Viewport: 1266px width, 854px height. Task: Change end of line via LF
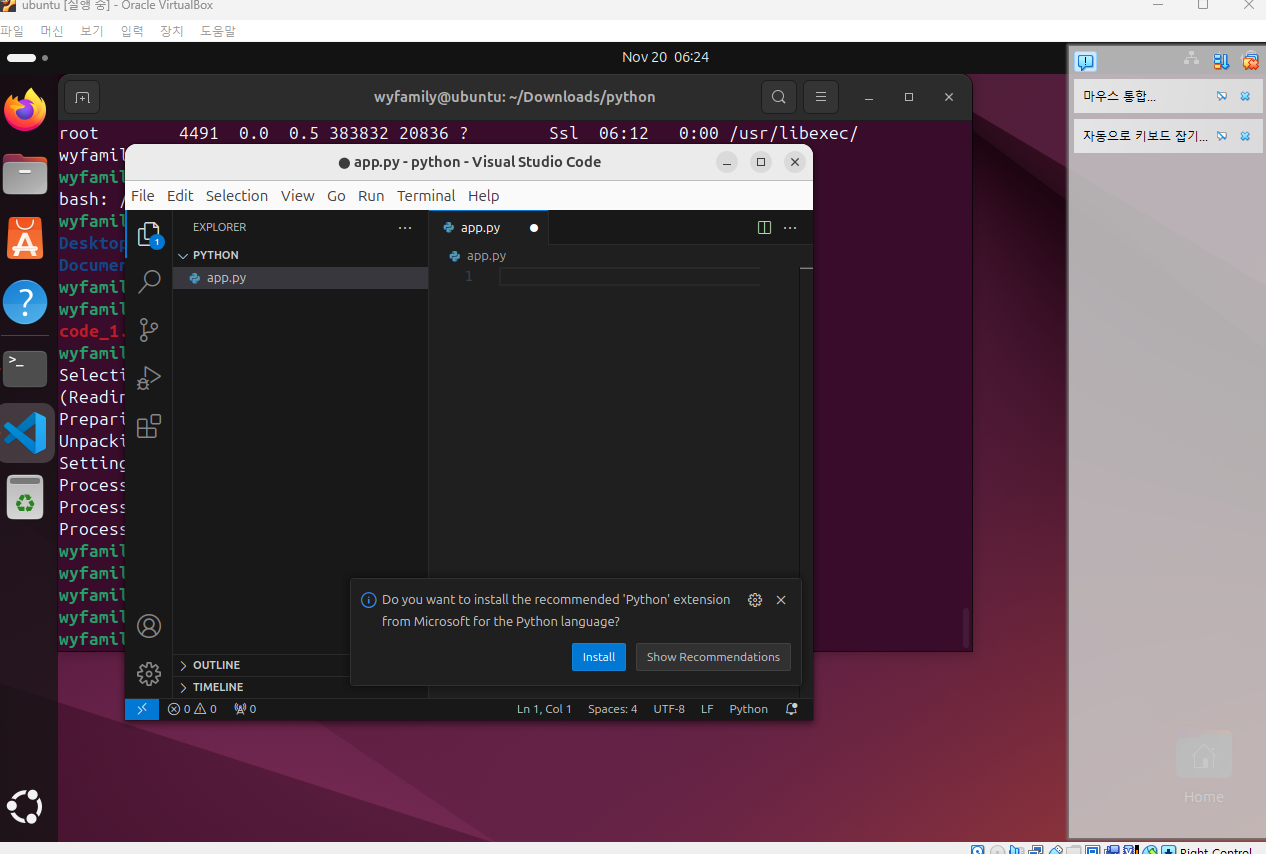(707, 709)
